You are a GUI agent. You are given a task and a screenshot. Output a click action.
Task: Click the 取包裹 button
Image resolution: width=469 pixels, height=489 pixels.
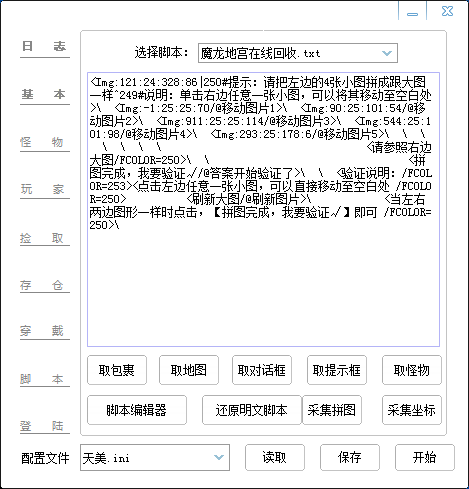pyautogui.click(x=117, y=370)
